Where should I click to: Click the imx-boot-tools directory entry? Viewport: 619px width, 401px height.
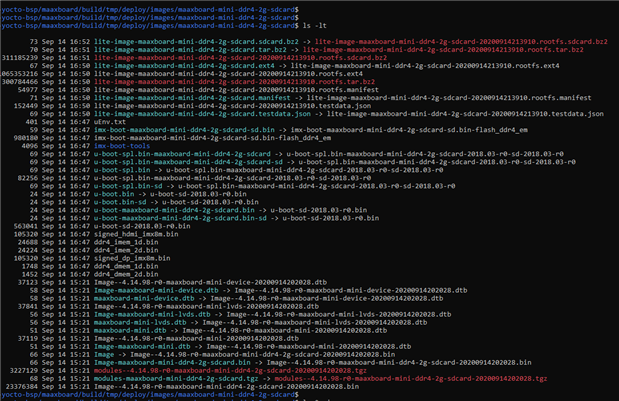(x=122, y=145)
